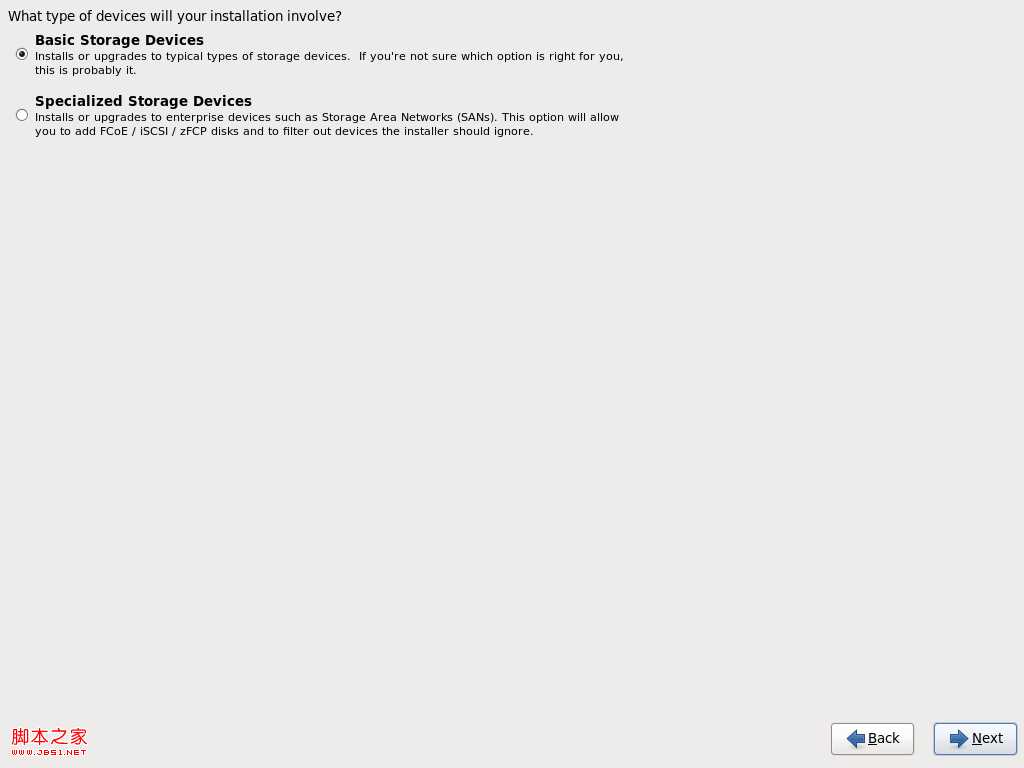Screen dimensions: 1024x768
Task: Choose the bold Basic Storage Devices label
Action: point(120,40)
